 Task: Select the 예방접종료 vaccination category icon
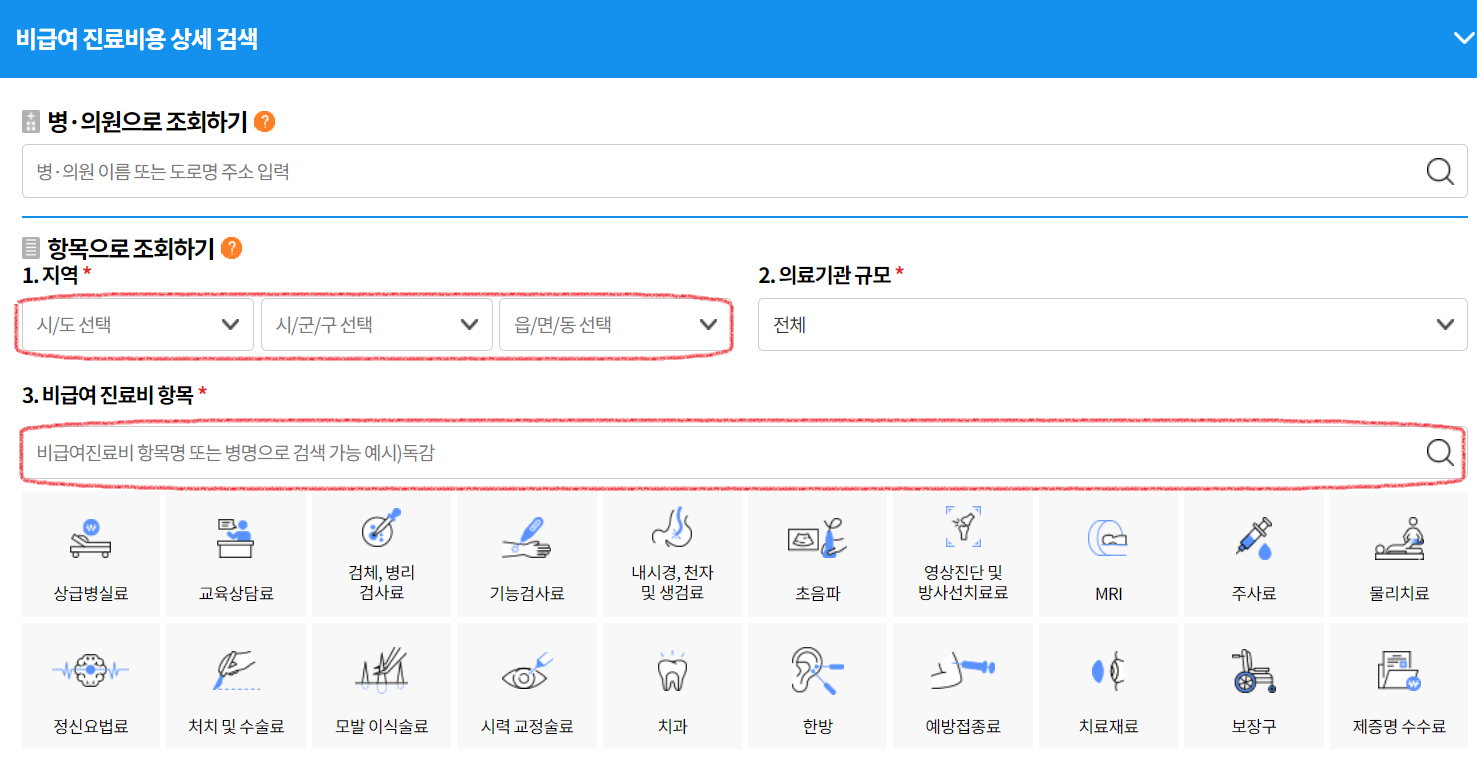[962, 685]
